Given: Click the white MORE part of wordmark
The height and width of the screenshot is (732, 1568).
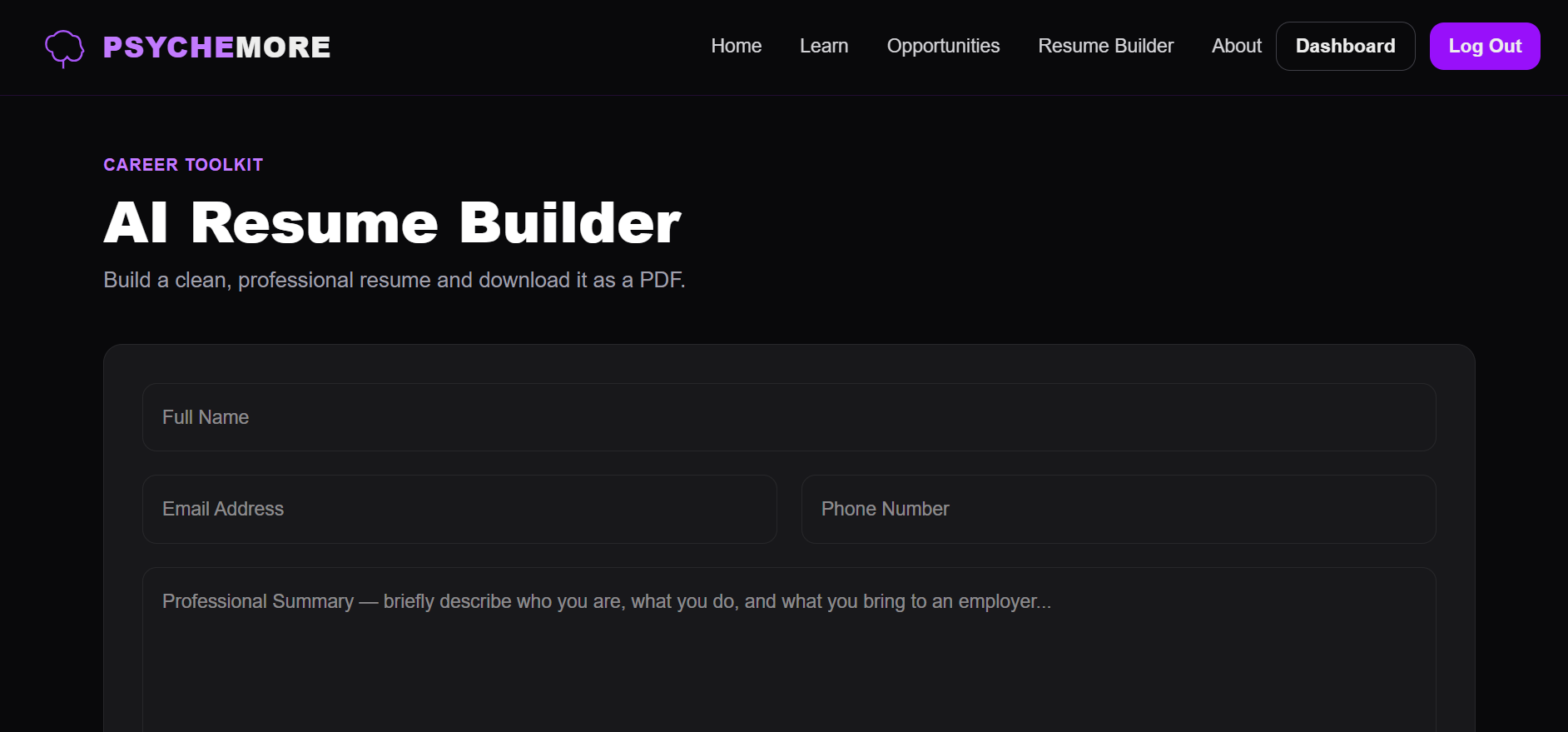Looking at the screenshot, I should 283,47.
